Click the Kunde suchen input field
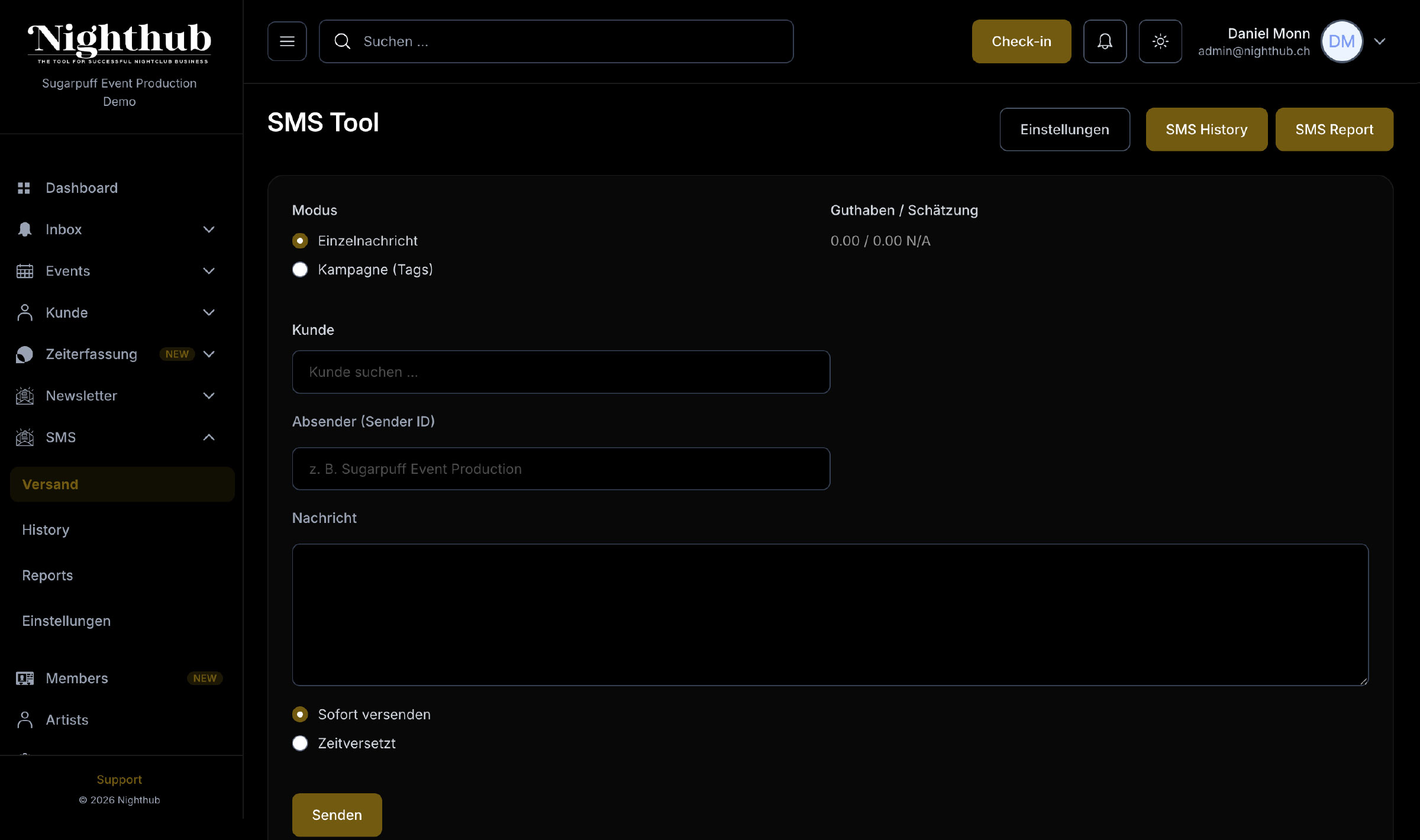Viewport: 1420px width, 840px height. click(560, 371)
